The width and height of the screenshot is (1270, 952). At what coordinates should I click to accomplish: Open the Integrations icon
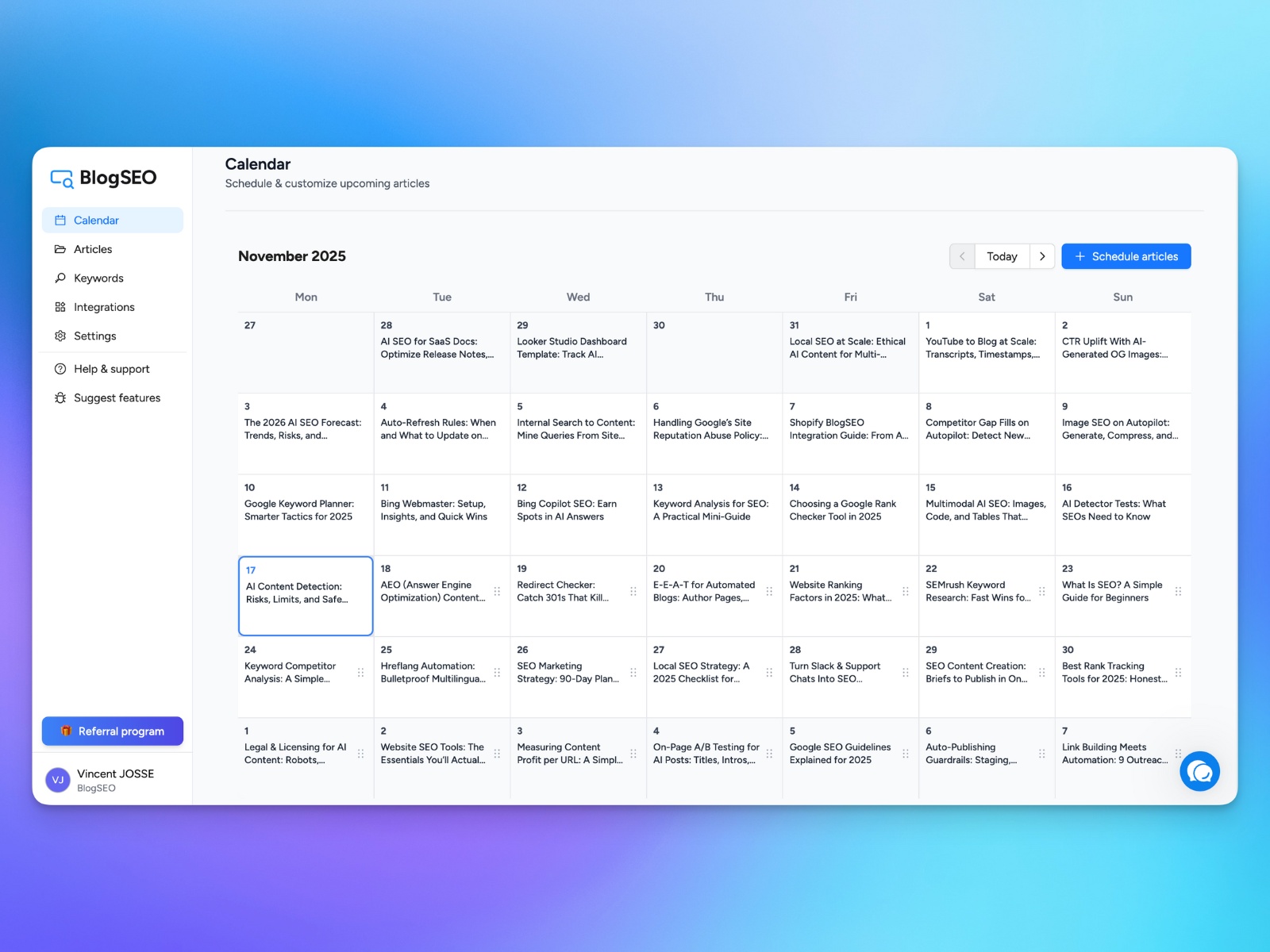pyautogui.click(x=60, y=307)
